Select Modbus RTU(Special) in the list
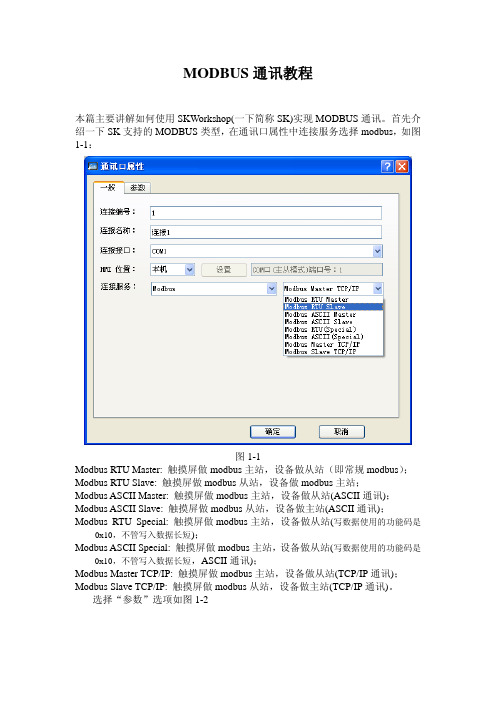496x702 pixels. point(334,330)
